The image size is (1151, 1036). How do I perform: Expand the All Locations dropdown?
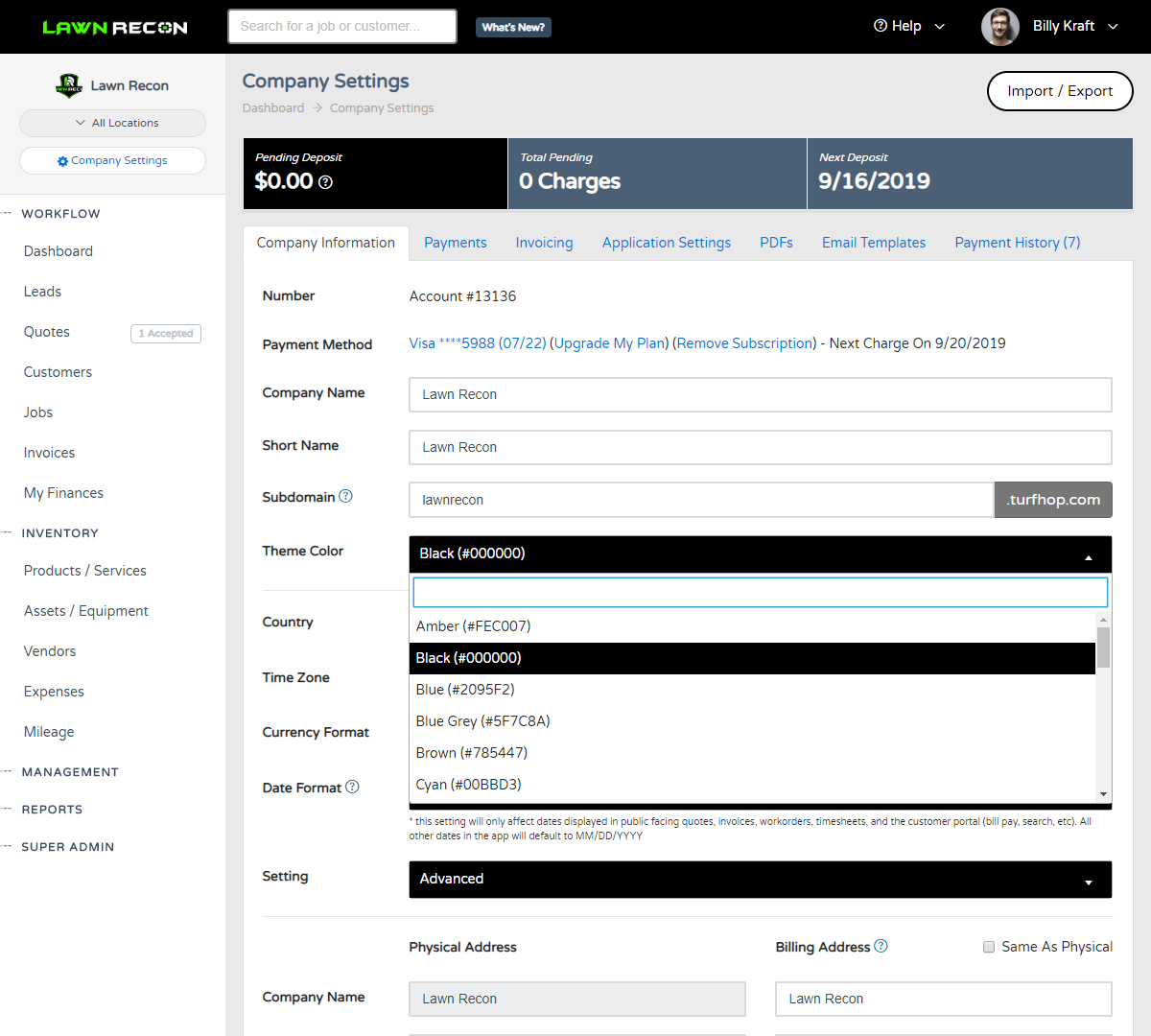click(112, 123)
